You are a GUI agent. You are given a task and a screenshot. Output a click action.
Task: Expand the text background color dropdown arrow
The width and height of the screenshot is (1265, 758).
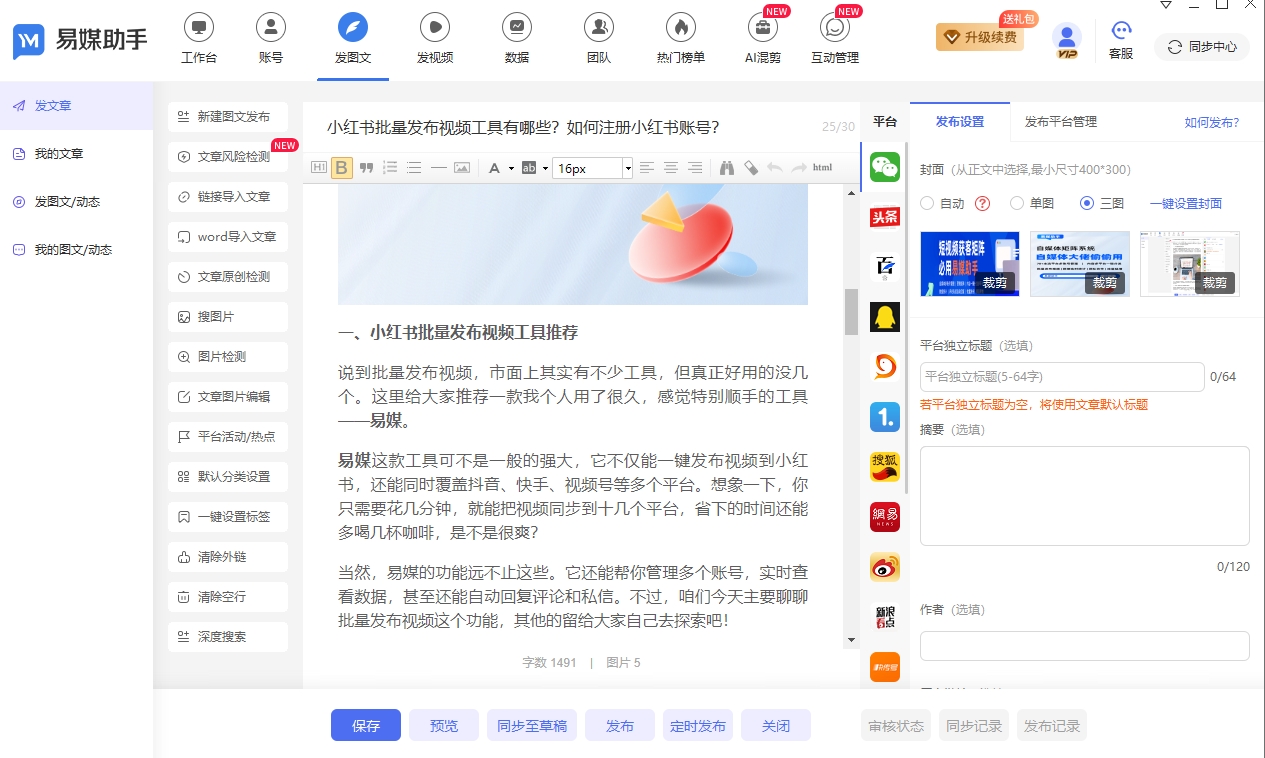(545, 168)
